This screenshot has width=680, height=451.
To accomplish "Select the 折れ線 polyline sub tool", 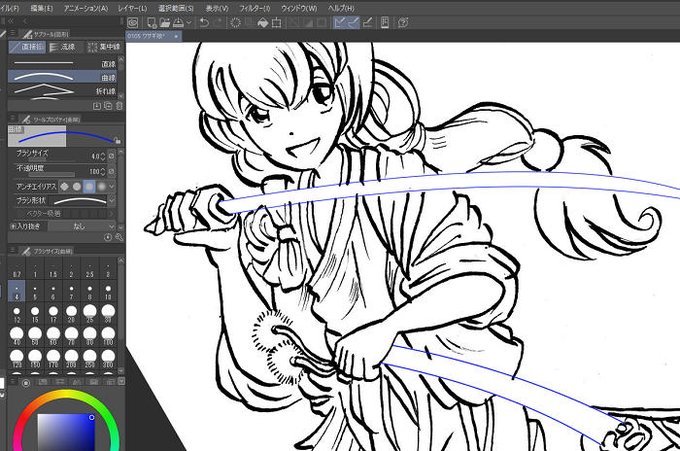I will coord(62,90).
